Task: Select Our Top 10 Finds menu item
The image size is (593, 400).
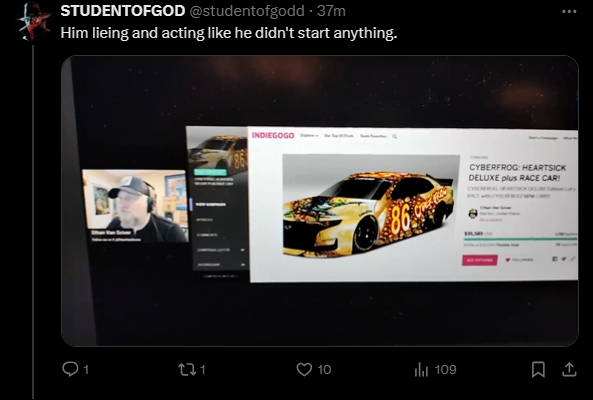Action: (338, 136)
